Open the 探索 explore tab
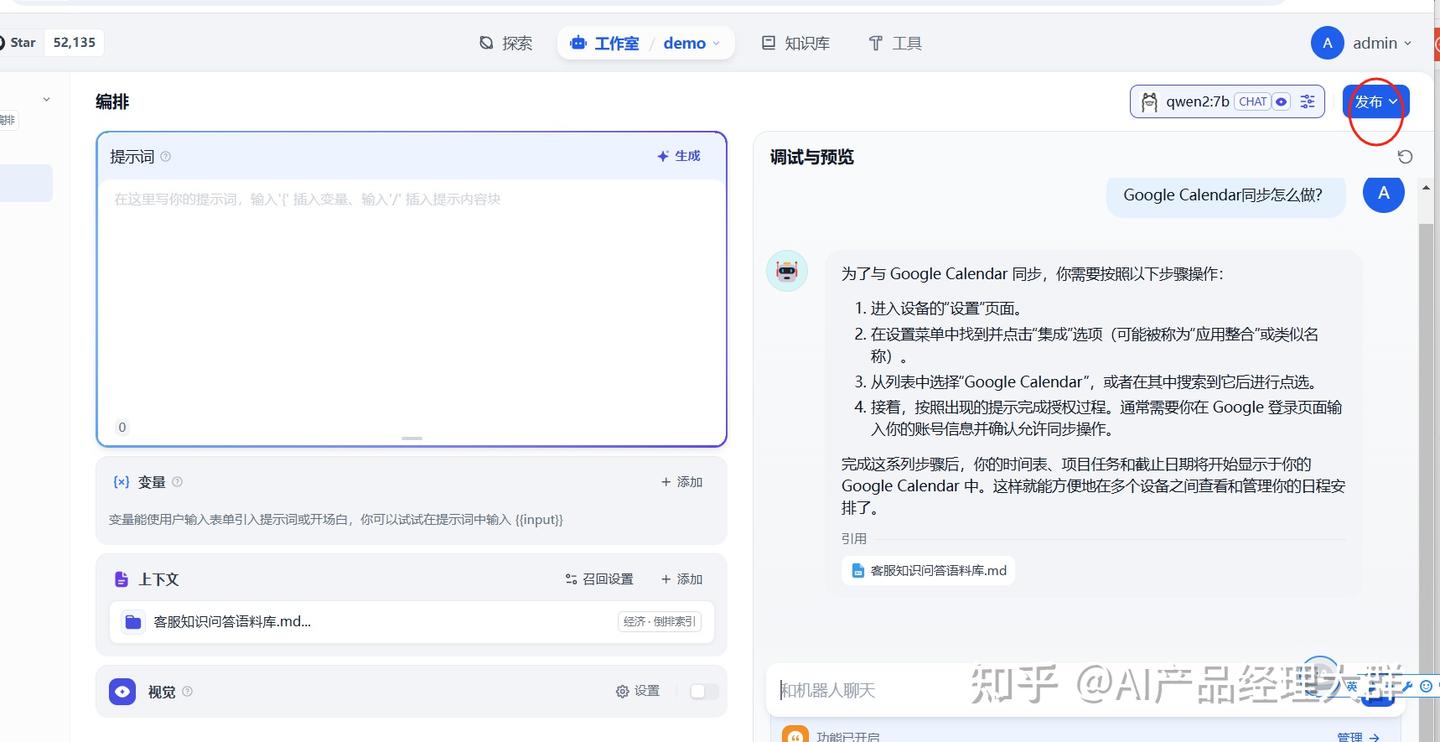1440x742 pixels. tap(506, 43)
